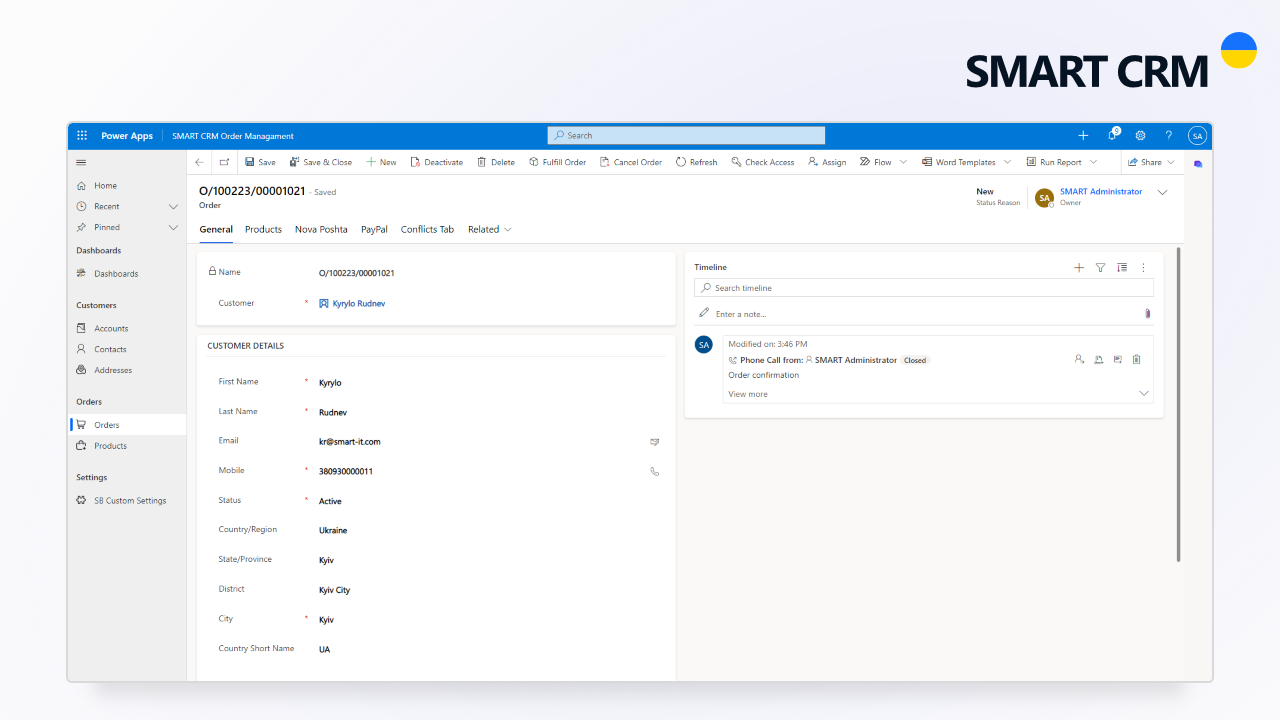1280x720 pixels.
Task: Click the phone icon beside the Mobile number
Action: (x=655, y=471)
